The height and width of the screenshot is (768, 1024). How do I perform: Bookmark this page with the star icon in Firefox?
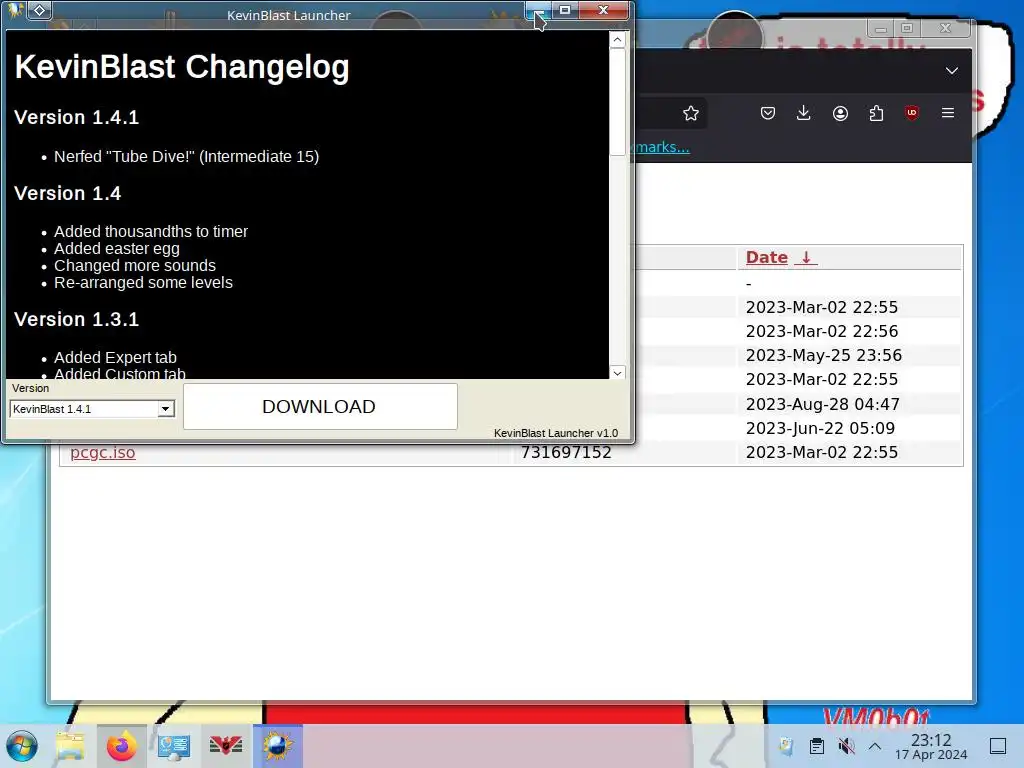[x=691, y=114]
